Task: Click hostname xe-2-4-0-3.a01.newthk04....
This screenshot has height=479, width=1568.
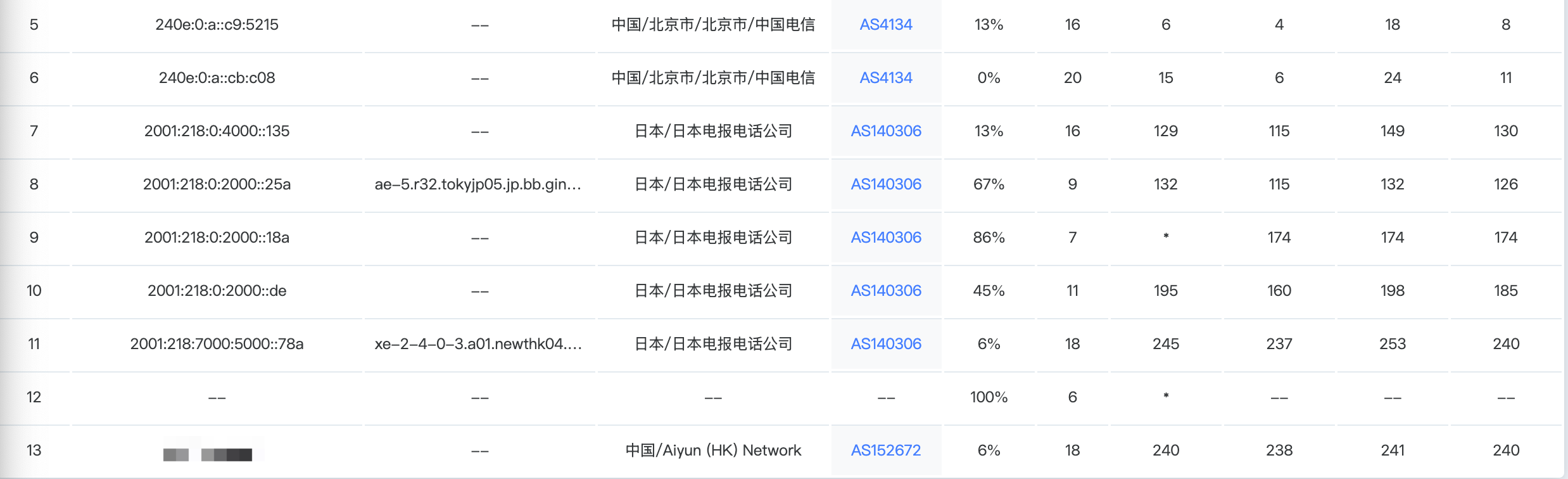Action: [478, 344]
